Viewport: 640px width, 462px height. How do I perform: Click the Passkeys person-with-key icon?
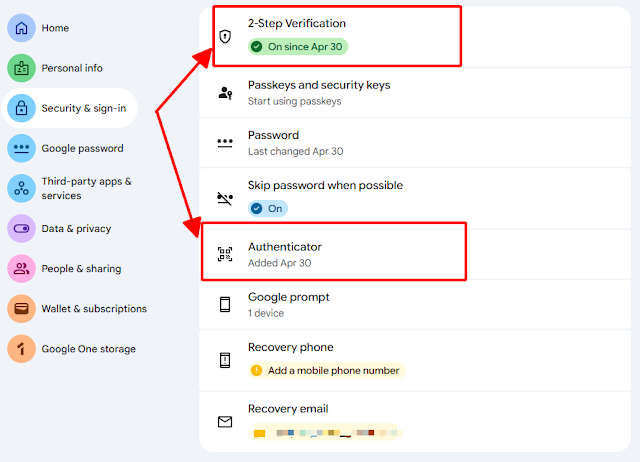click(x=225, y=93)
